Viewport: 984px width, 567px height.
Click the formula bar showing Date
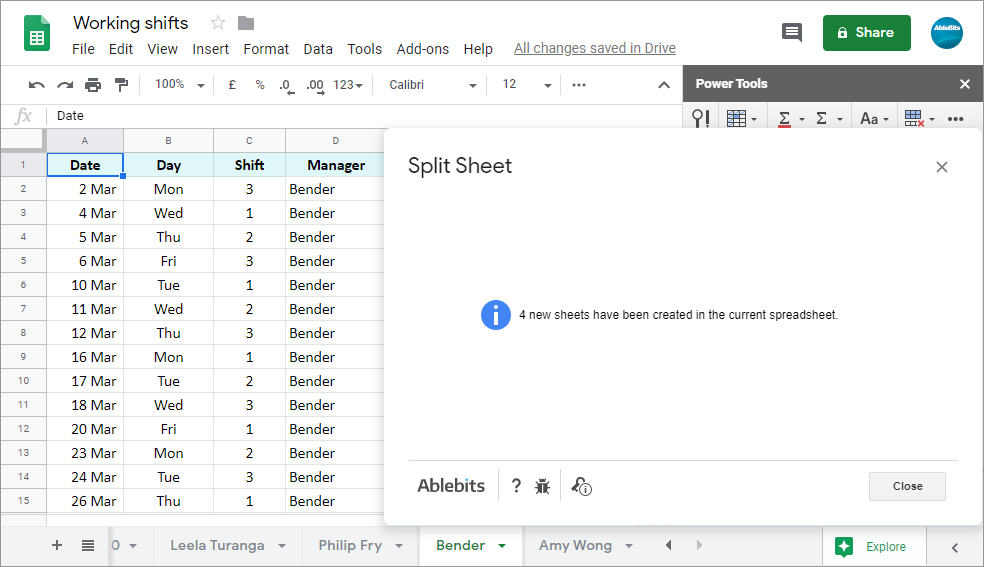tap(364, 115)
